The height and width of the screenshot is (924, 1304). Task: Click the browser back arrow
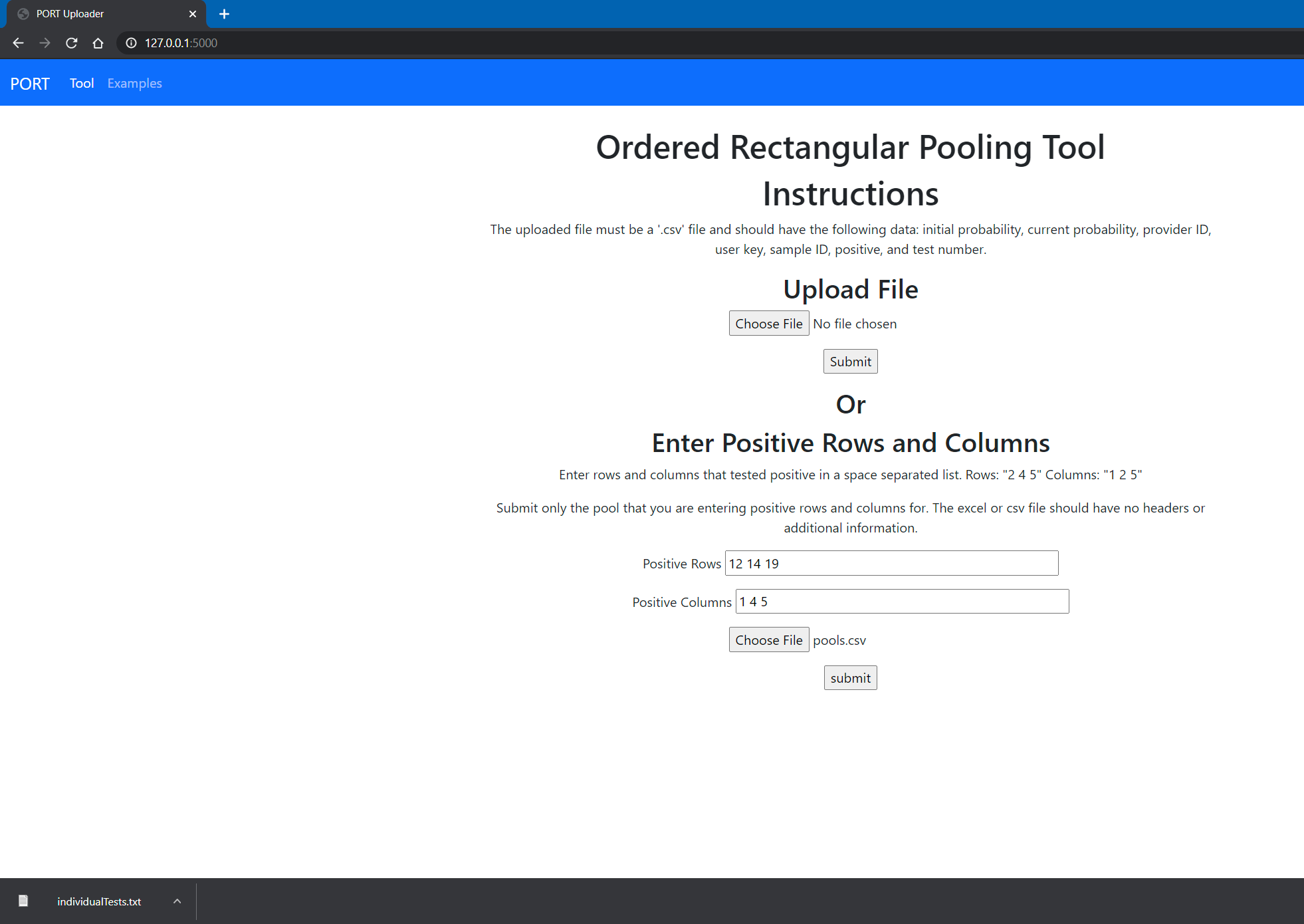pyautogui.click(x=18, y=43)
